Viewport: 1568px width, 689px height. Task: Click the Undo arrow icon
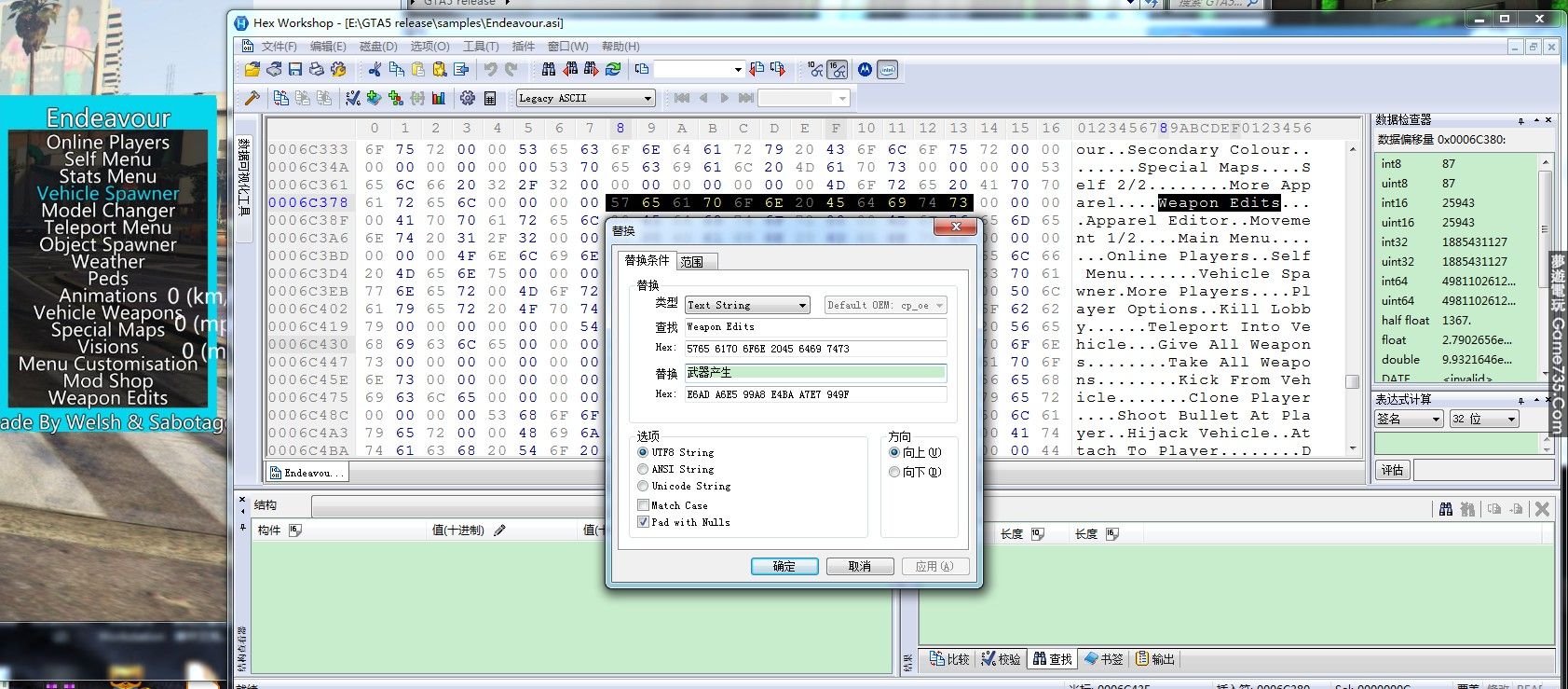[490, 70]
